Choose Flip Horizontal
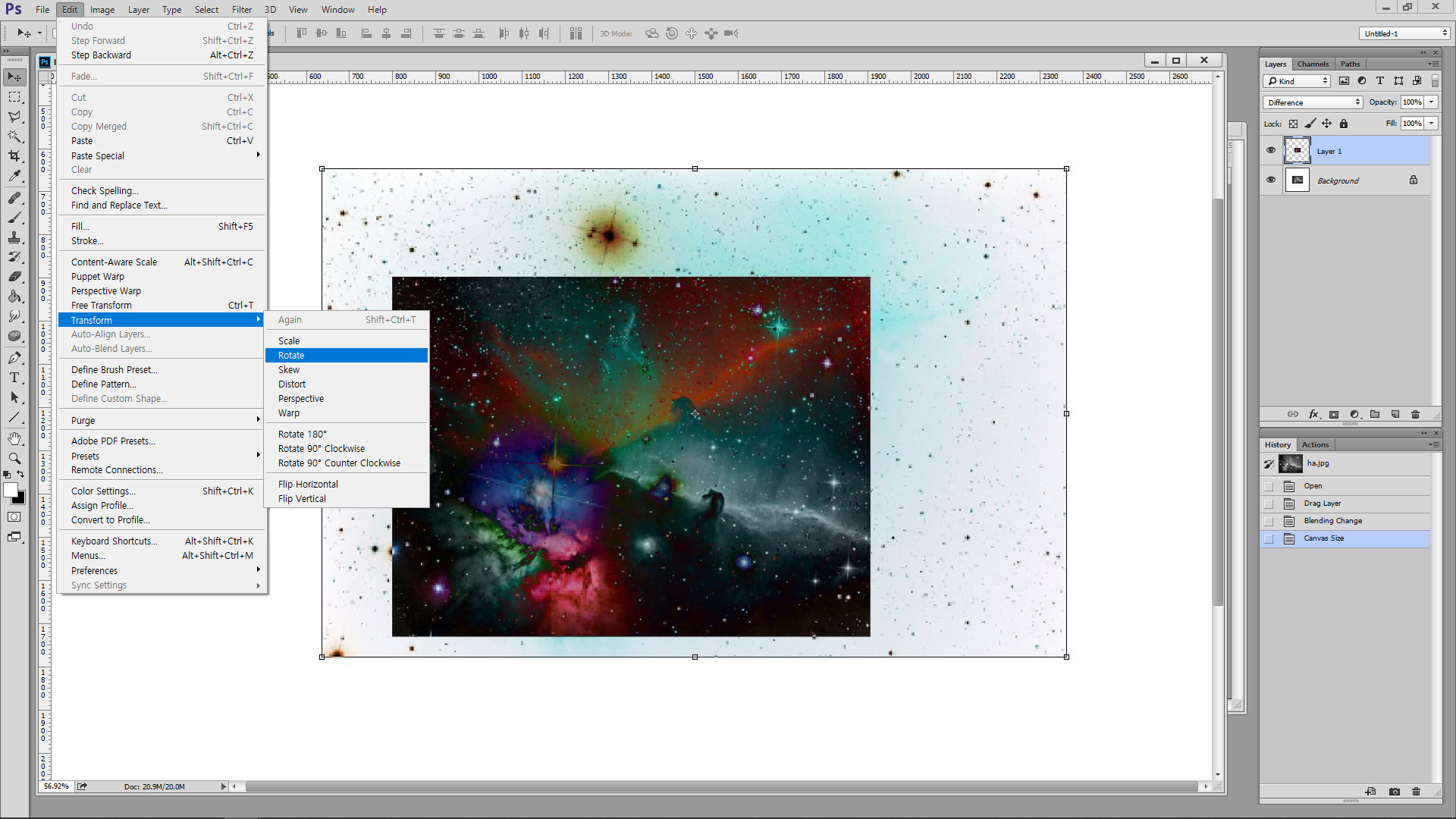This screenshot has height=819, width=1456. click(x=347, y=485)
